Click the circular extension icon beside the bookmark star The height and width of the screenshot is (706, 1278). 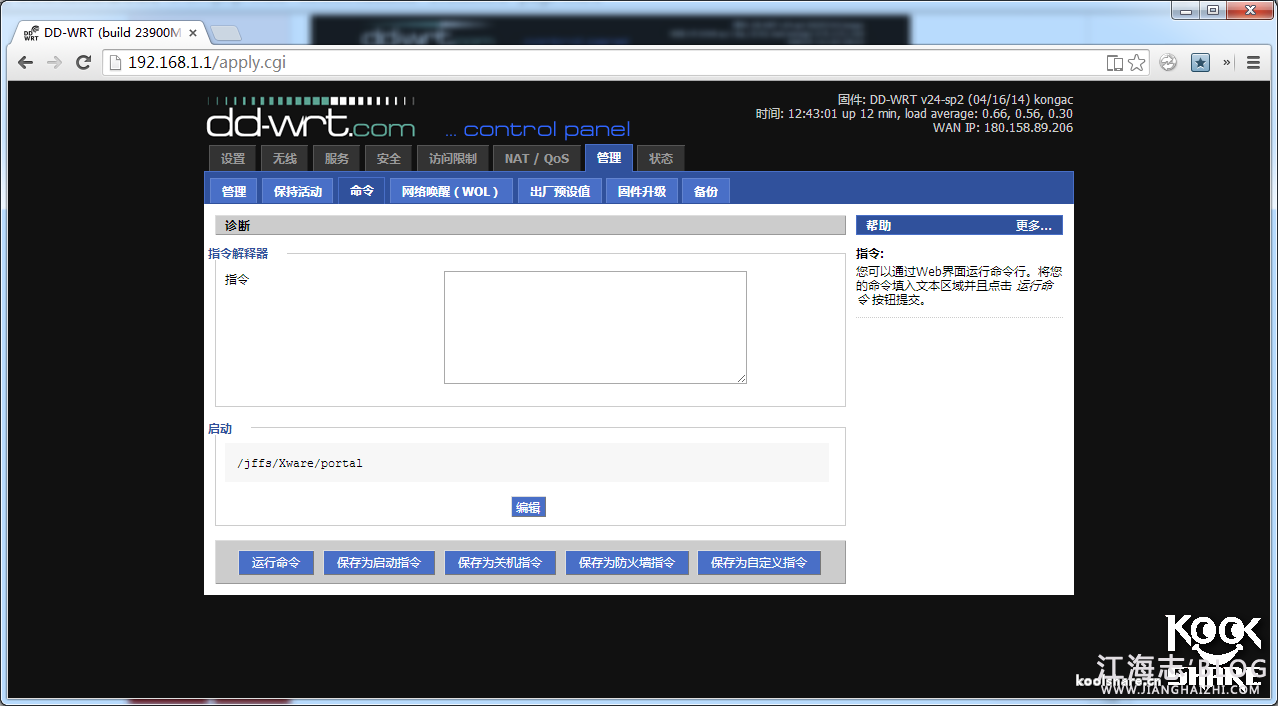point(1168,63)
